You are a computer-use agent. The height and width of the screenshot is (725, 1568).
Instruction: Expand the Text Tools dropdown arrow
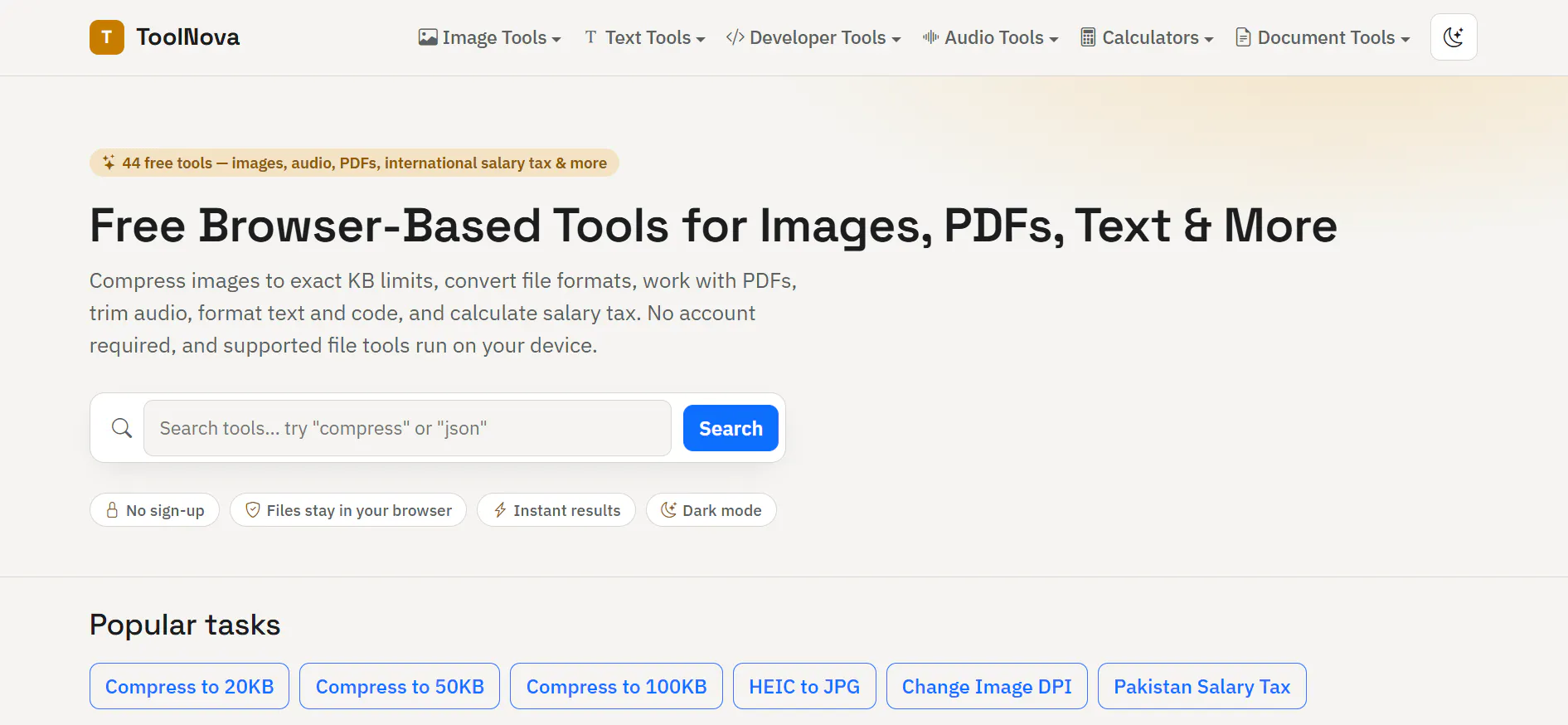(x=701, y=39)
